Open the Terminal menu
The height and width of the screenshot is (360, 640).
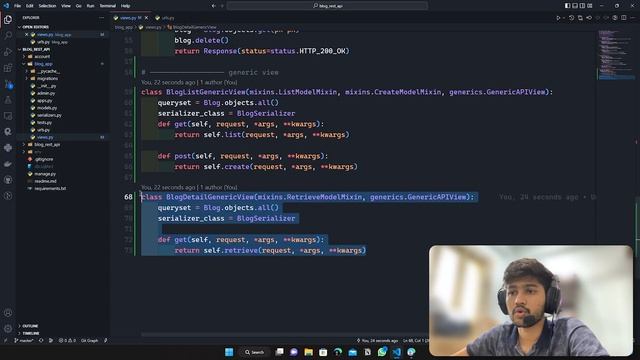coord(108,6)
